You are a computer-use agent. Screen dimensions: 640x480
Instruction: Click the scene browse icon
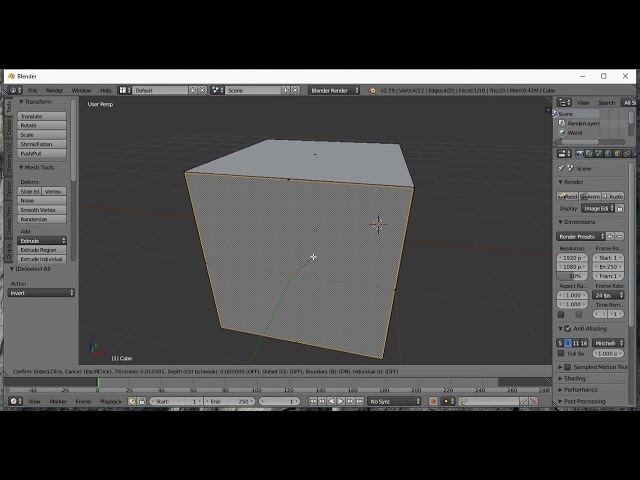click(x=217, y=90)
